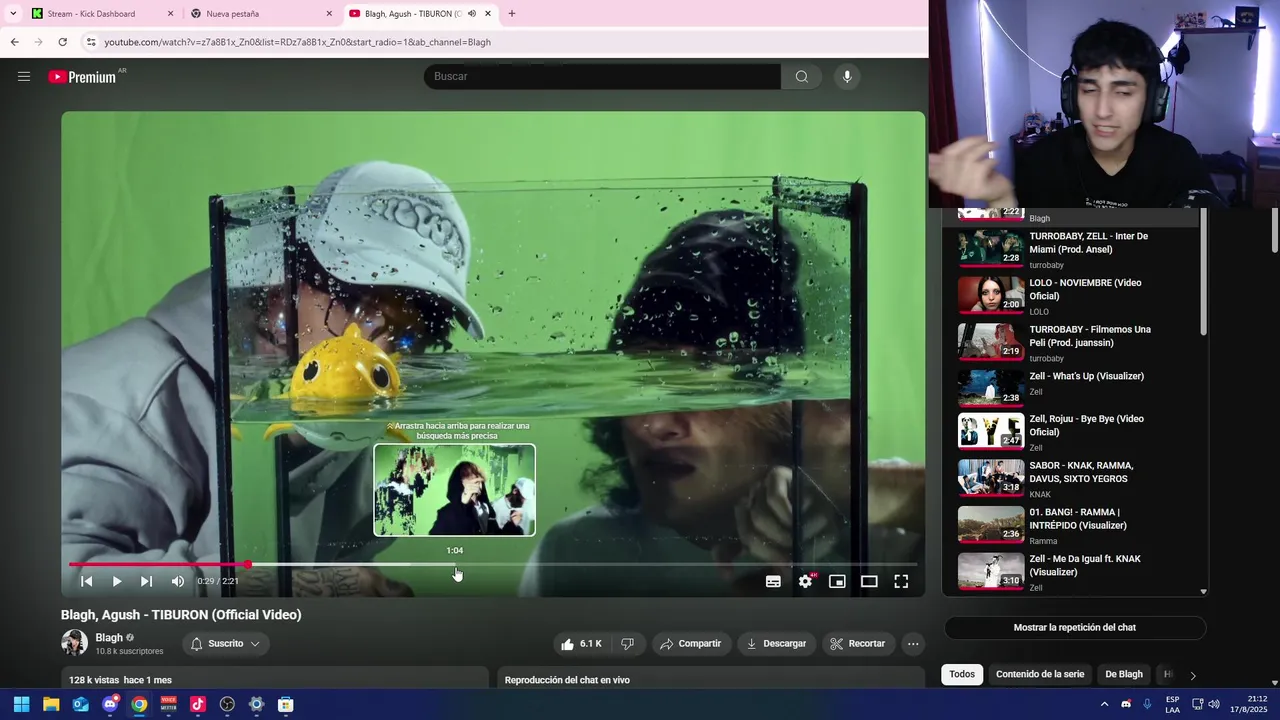
Task: Focus the Buscar search field
Action: coord(602,76)
